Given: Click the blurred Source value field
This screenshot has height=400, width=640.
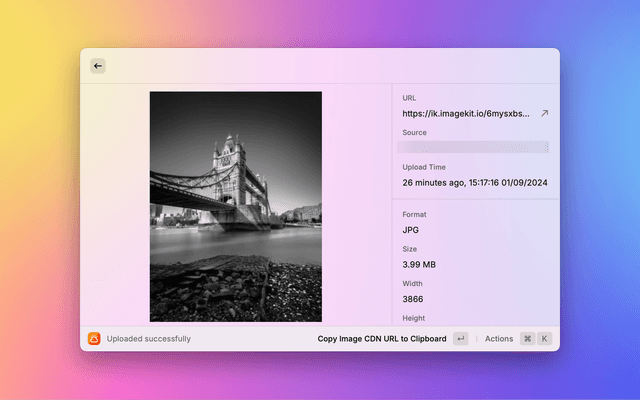Looking at the screenshot, I should (x=474, y=147).
